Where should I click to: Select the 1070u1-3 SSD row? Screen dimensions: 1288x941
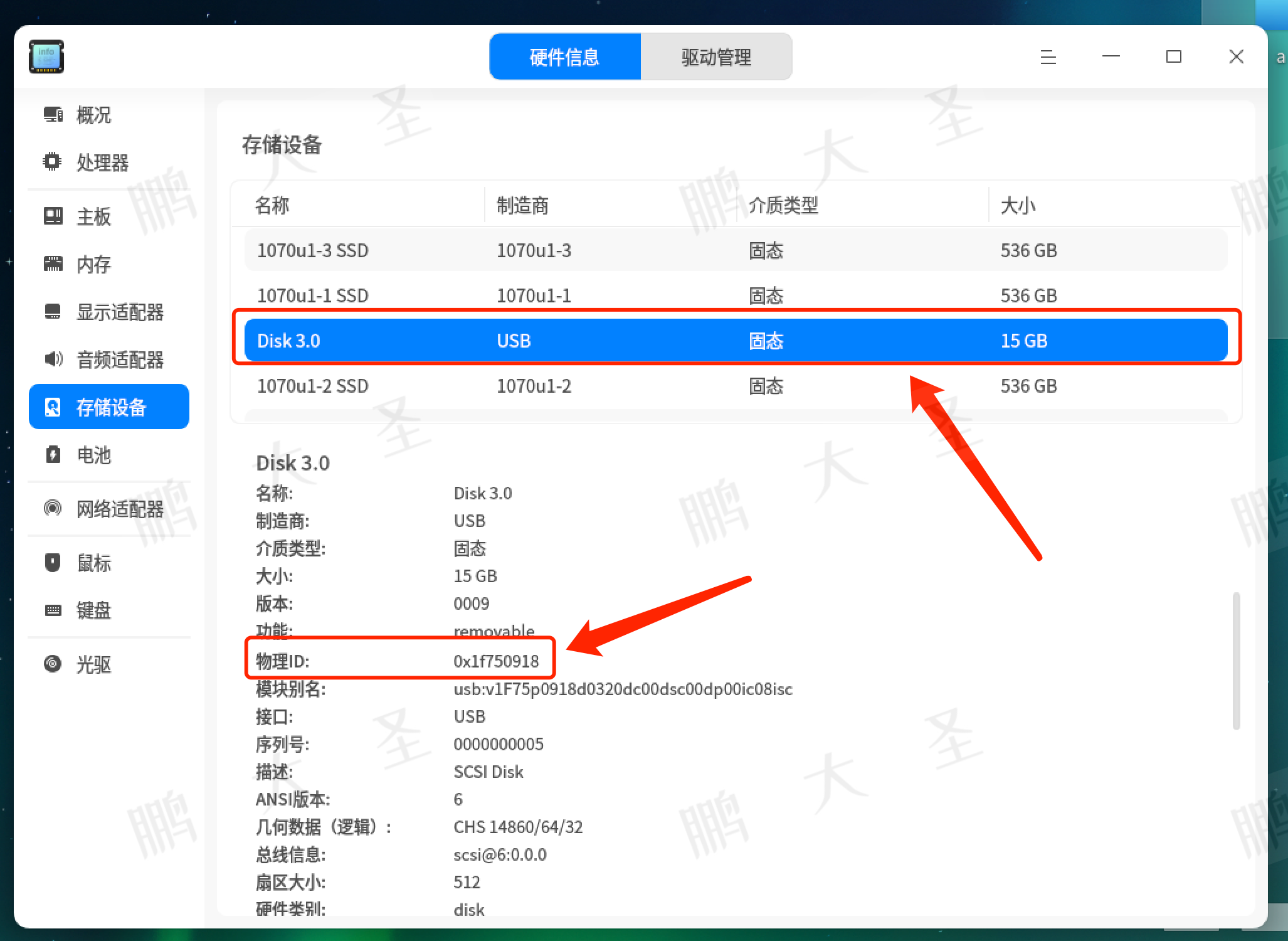click(736, 250)
